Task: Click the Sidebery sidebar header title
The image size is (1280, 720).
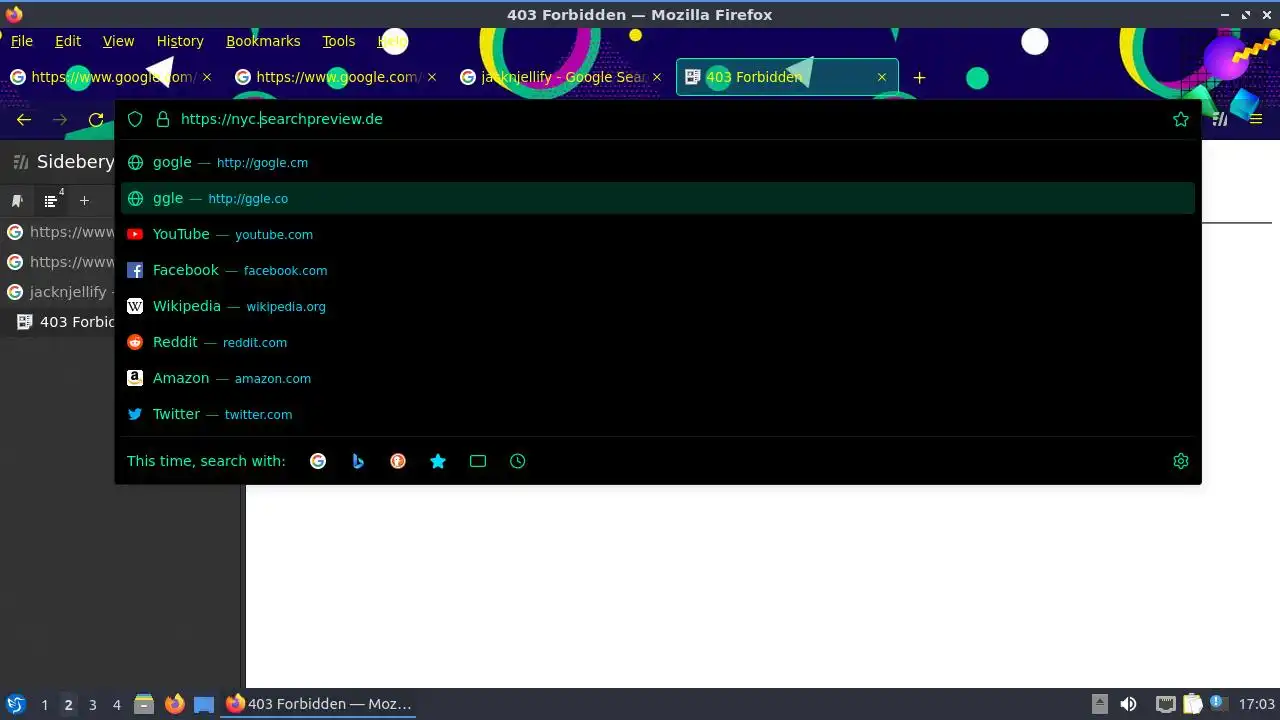Action: 75,162
